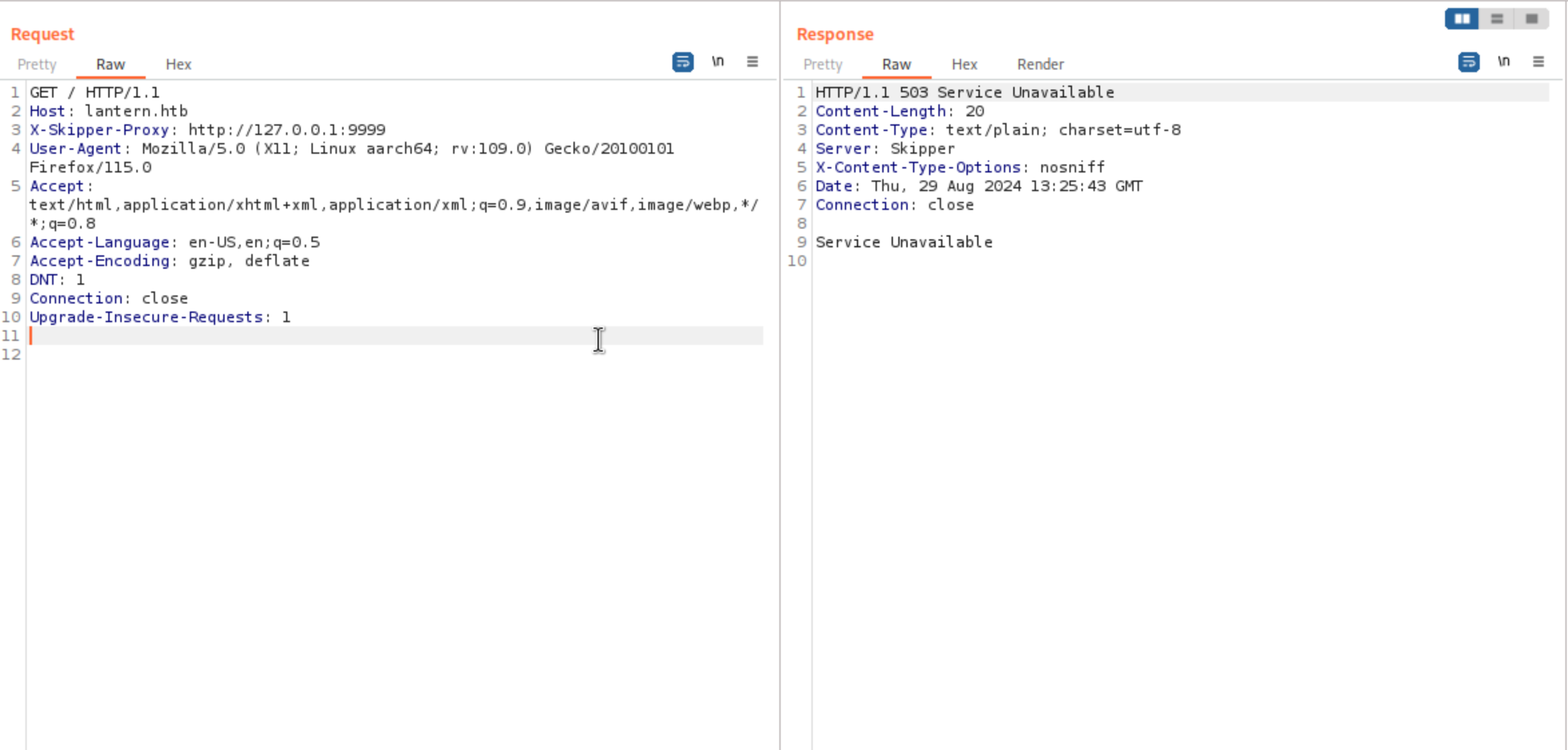Switch to combined tabbed layout view
This screenshot has height=750, width=1568.
[x=1532, y=19]
